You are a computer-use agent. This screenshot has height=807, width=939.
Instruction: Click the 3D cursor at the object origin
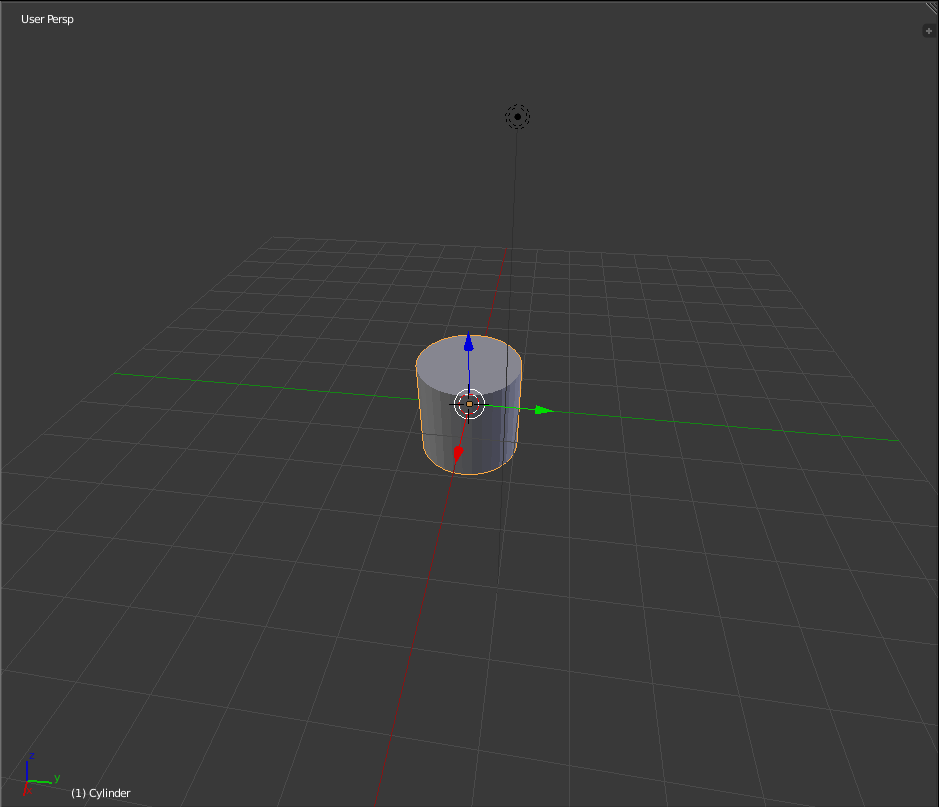469,404
